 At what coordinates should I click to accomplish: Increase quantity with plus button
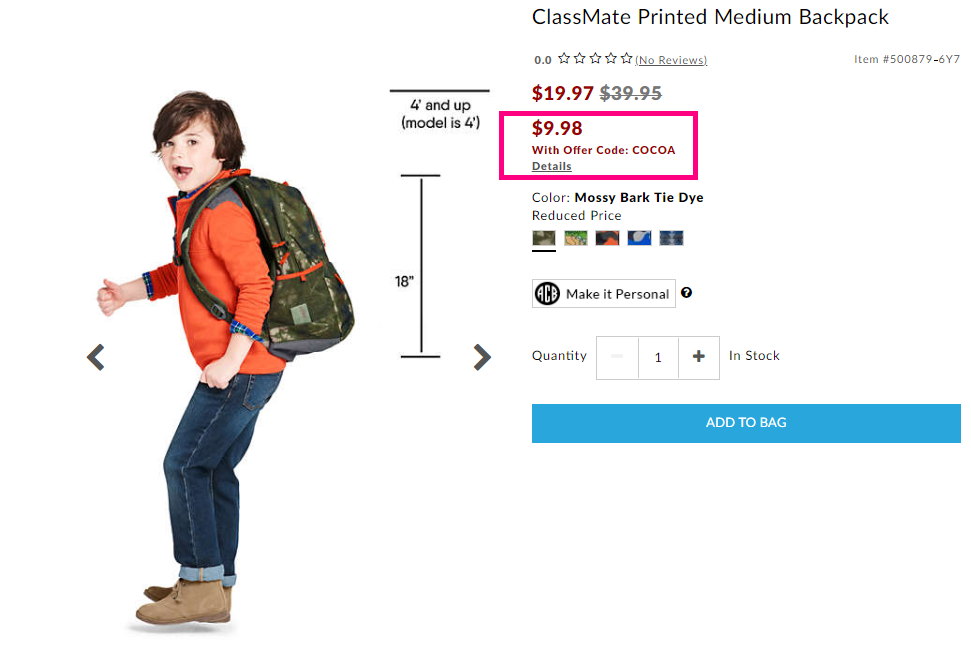[x=699, y=357]
